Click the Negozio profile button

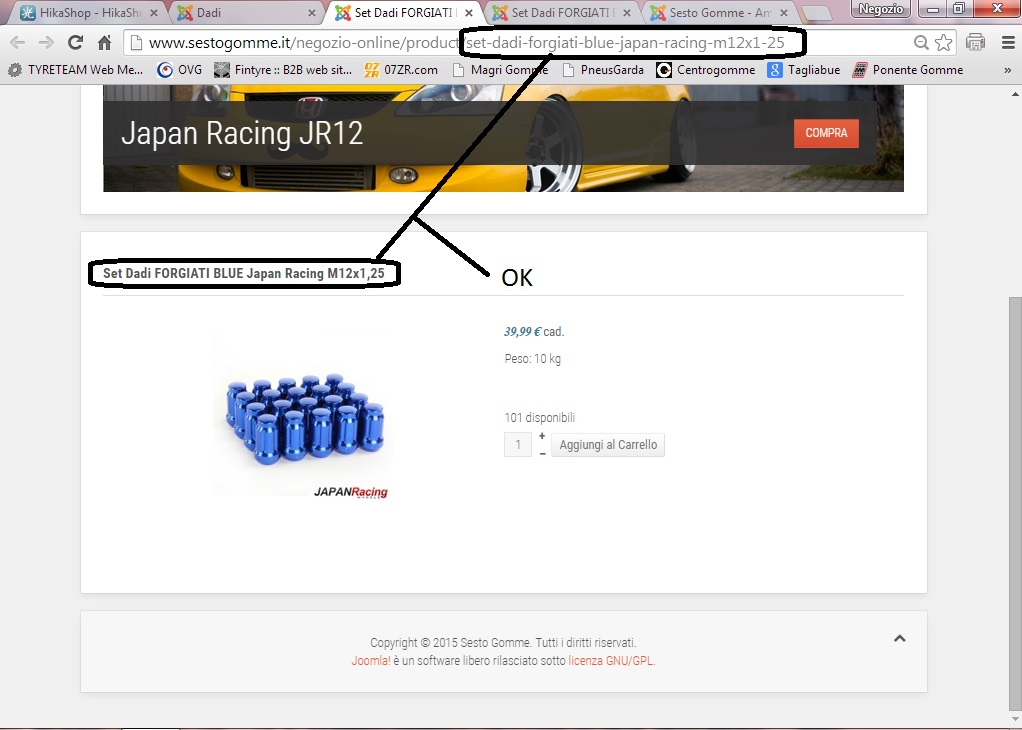click(x=881, y=9)
